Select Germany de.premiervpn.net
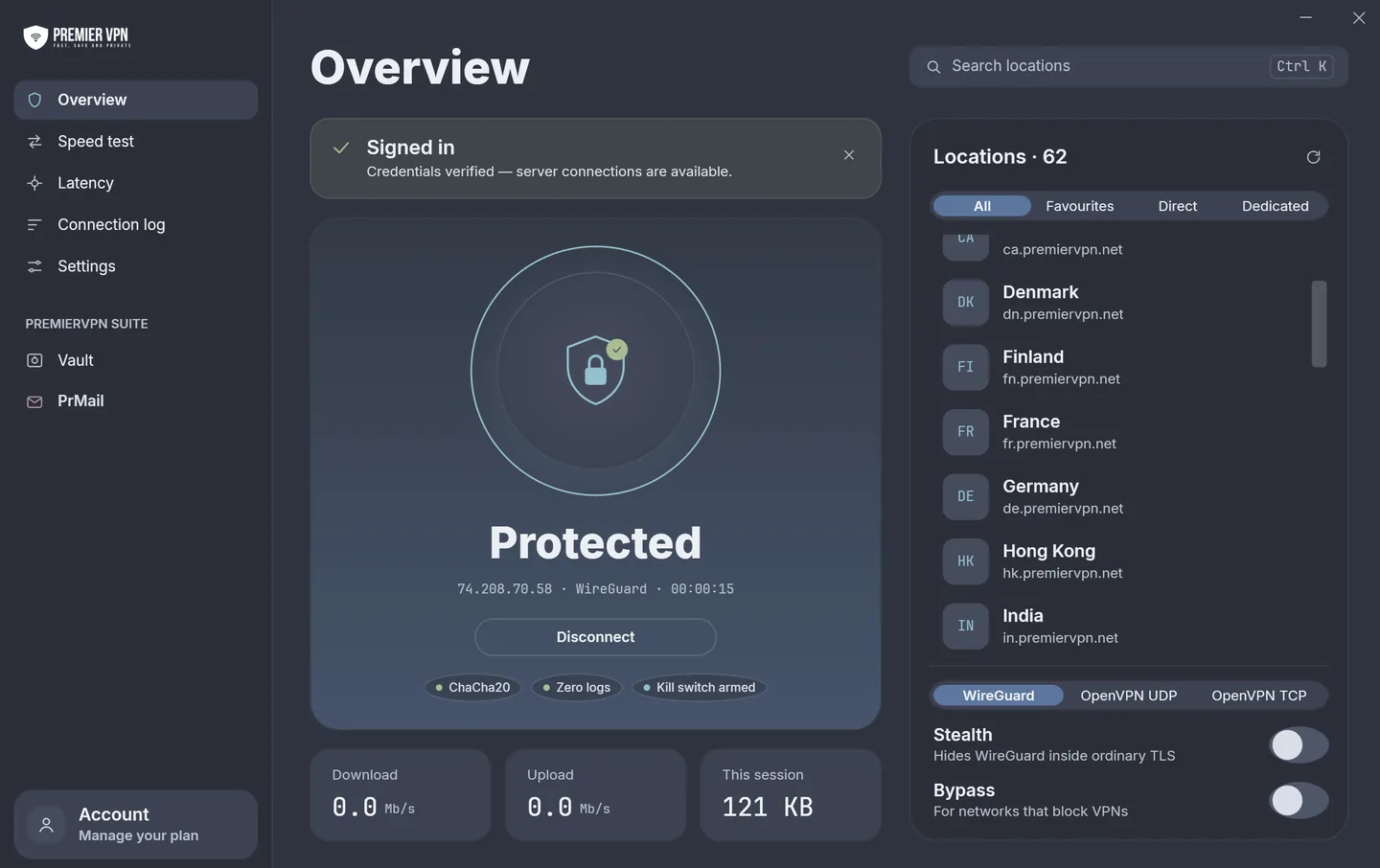 tap(1123, 497)
